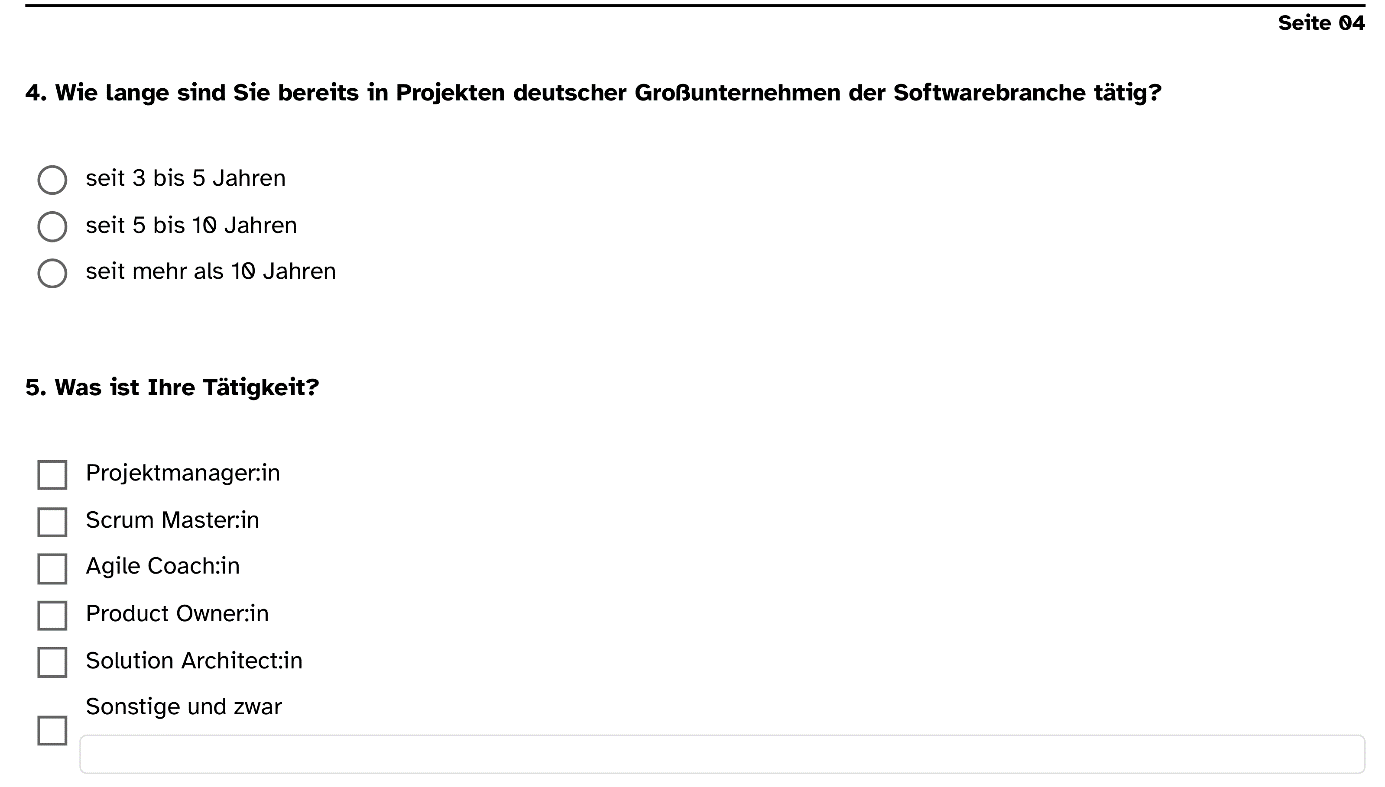Check the Projektmanager:in checkbox
The width and height of the screenshot is (1385, 787).
click(52, 475)
